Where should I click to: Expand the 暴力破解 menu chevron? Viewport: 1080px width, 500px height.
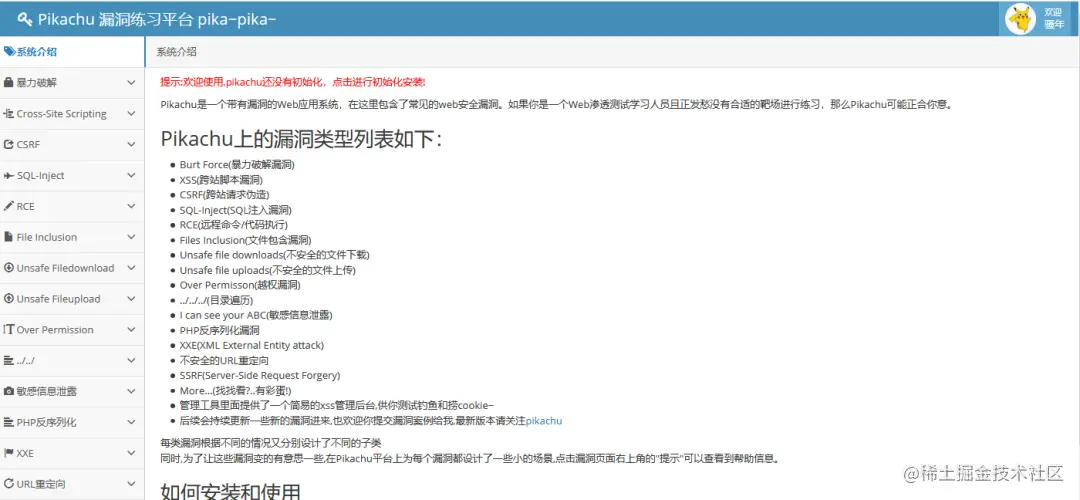click(132, 83)
